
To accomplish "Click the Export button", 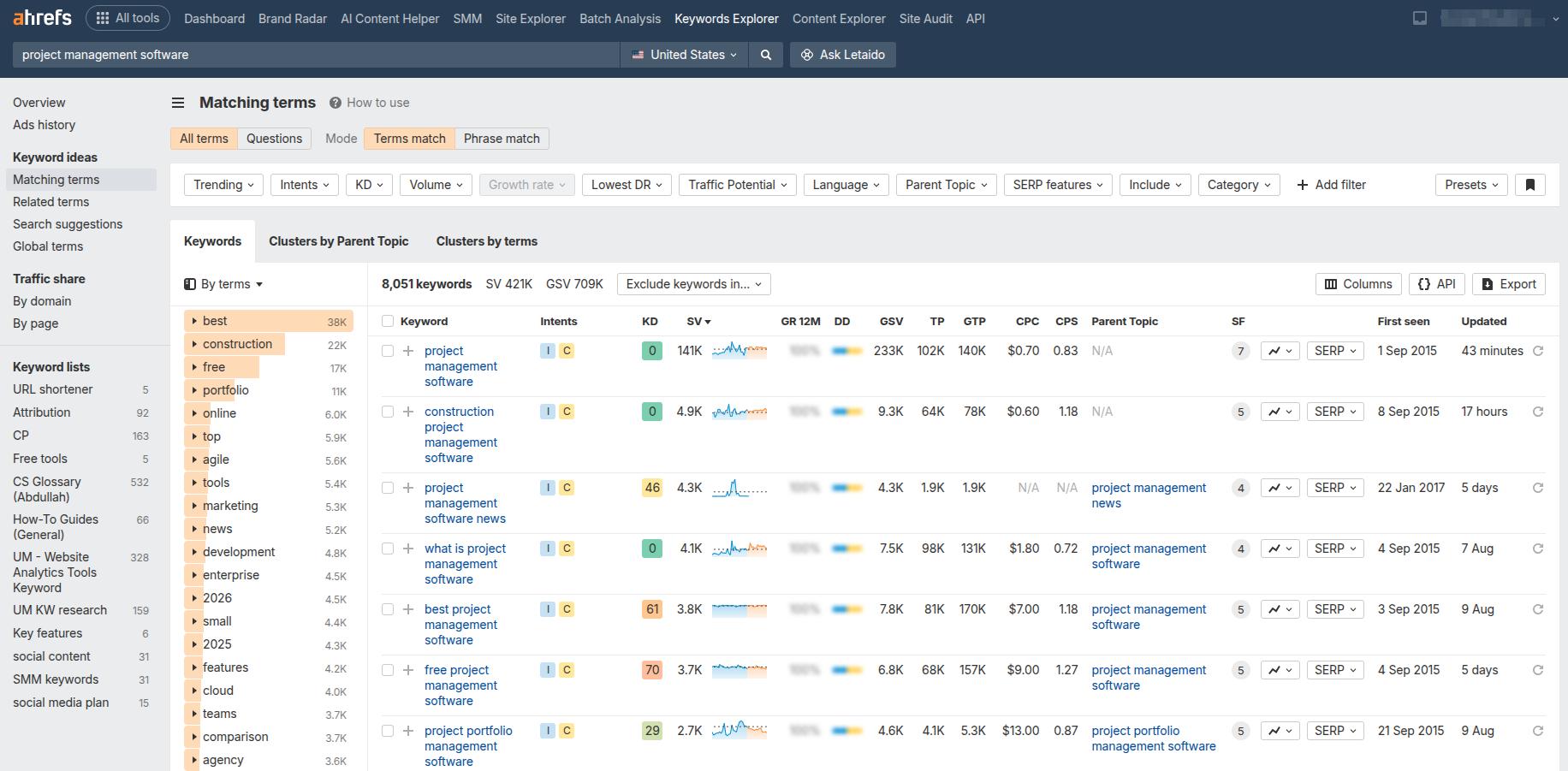I will (x=1509, y=284).
